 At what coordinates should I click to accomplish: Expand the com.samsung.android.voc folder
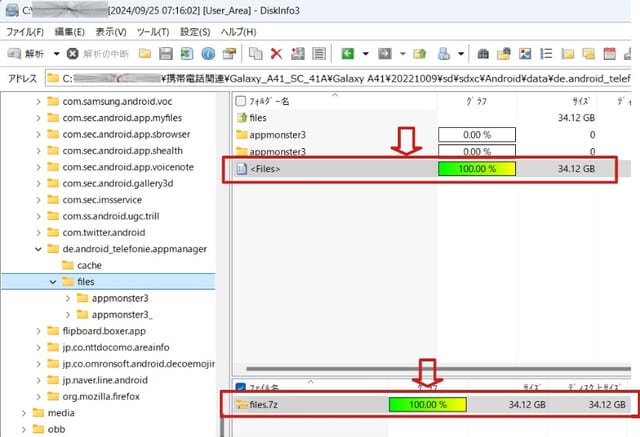click(x=39, y=102)
